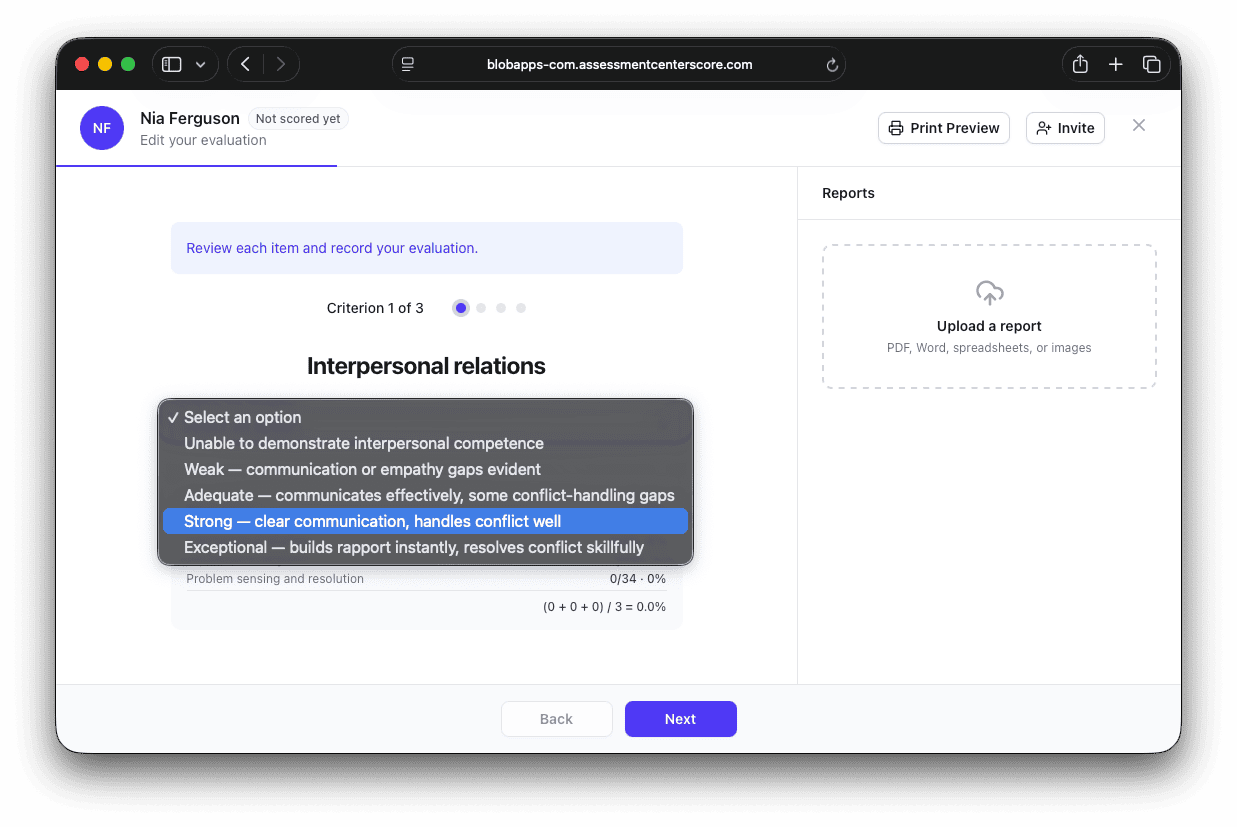Click 'PDF, Word, spreadsheets, or images' hint

tap(989, 348)
